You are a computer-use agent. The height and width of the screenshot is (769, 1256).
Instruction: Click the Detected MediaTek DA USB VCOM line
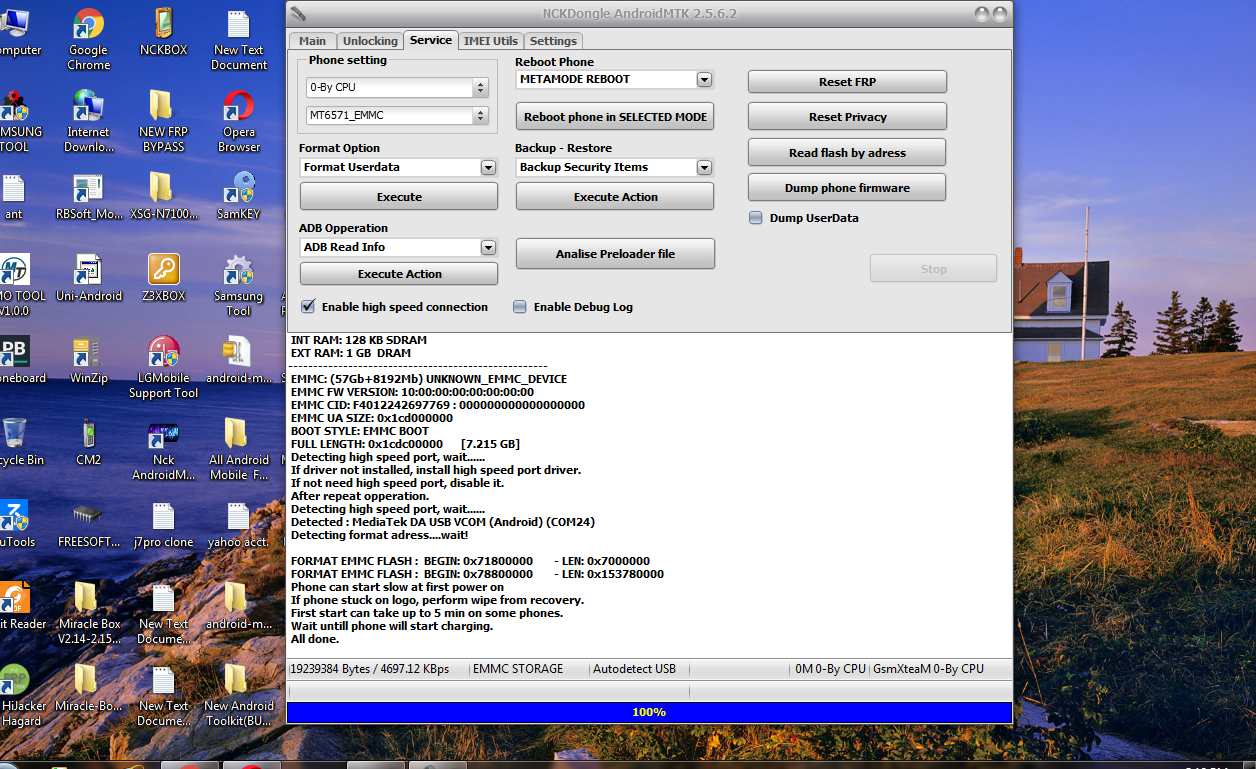pyautogui.click(x=443, y=522)
